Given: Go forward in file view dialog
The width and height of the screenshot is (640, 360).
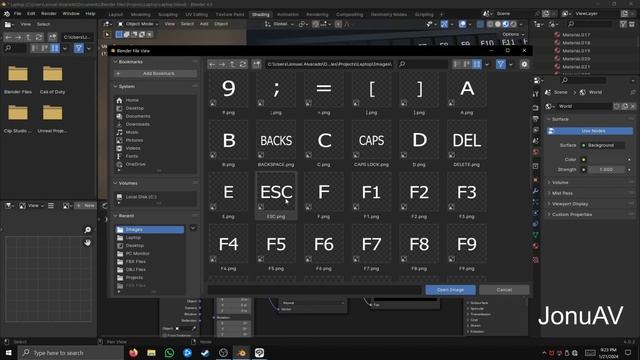Looking at the screenshot, I should pos(222,64).
